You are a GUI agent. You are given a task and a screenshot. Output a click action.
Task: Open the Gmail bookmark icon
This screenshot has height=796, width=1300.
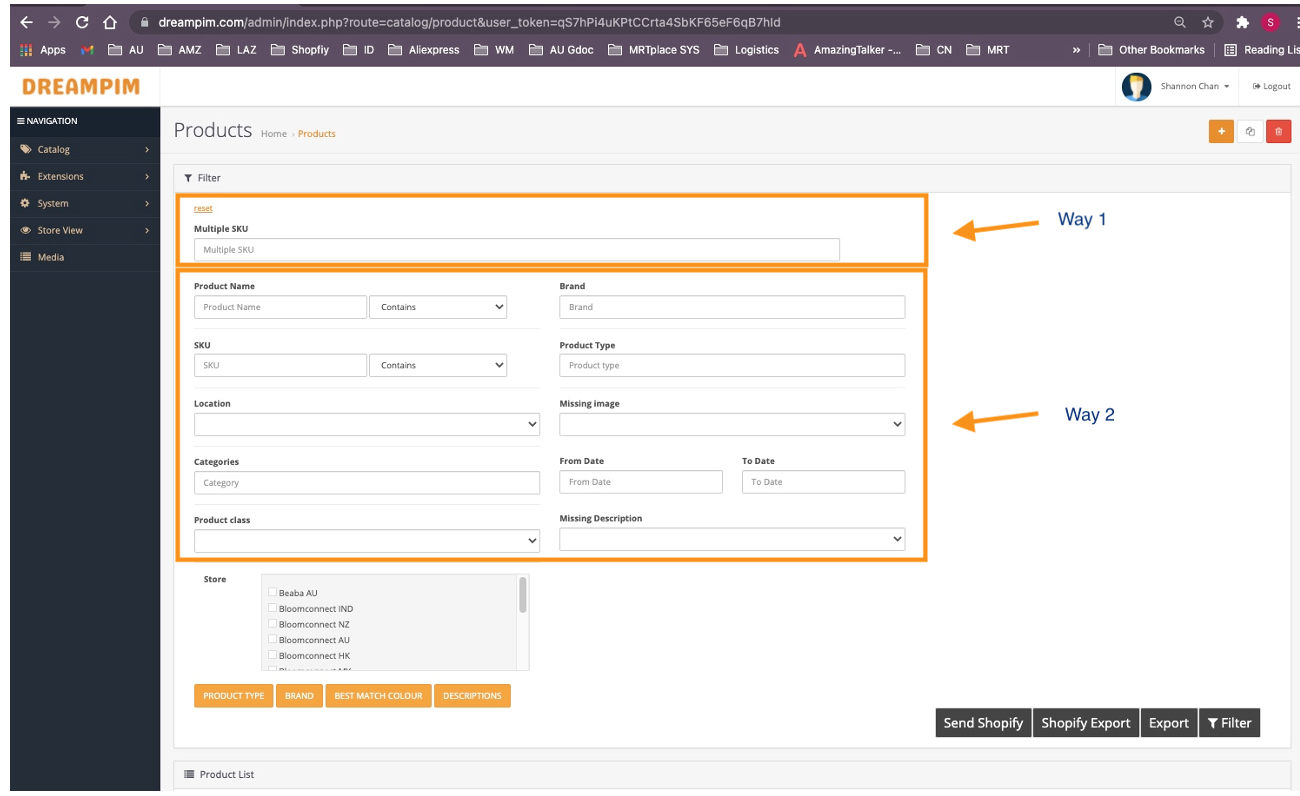[x=88, y=50]
